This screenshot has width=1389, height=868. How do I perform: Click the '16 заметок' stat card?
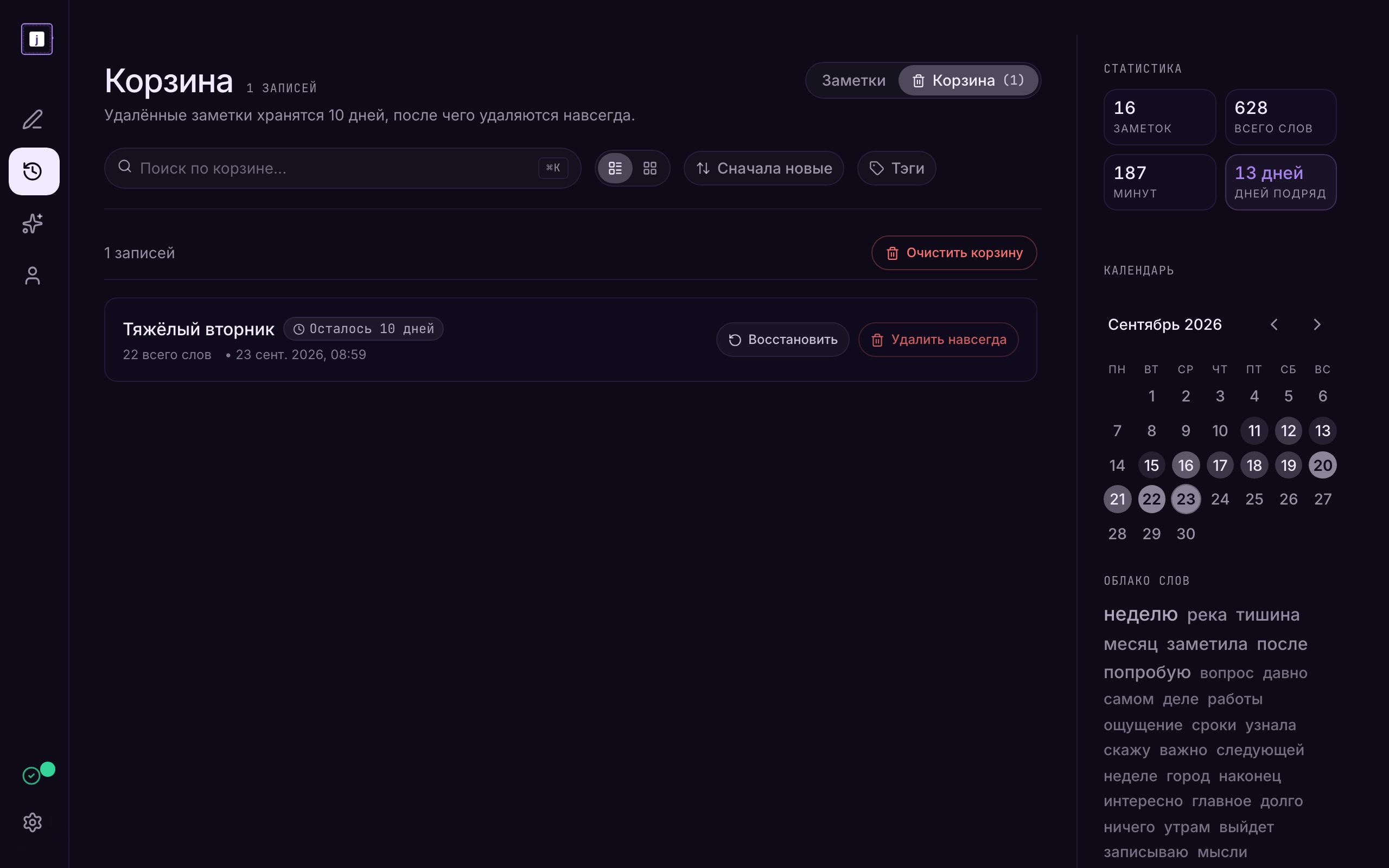[x=1159, y=117]
